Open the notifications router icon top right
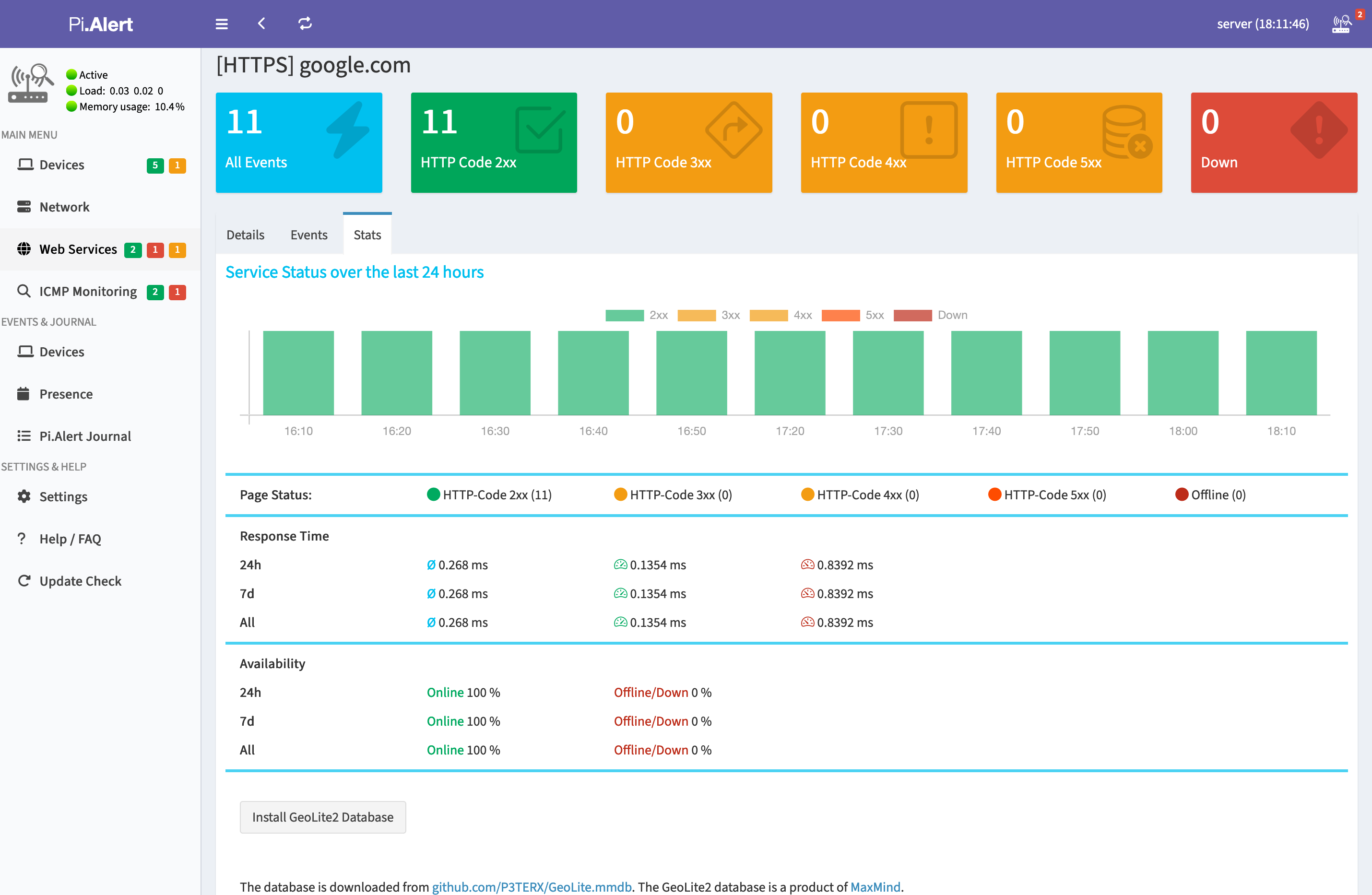Viewport: 1372px width, 895px height. tap(1341, 24)
